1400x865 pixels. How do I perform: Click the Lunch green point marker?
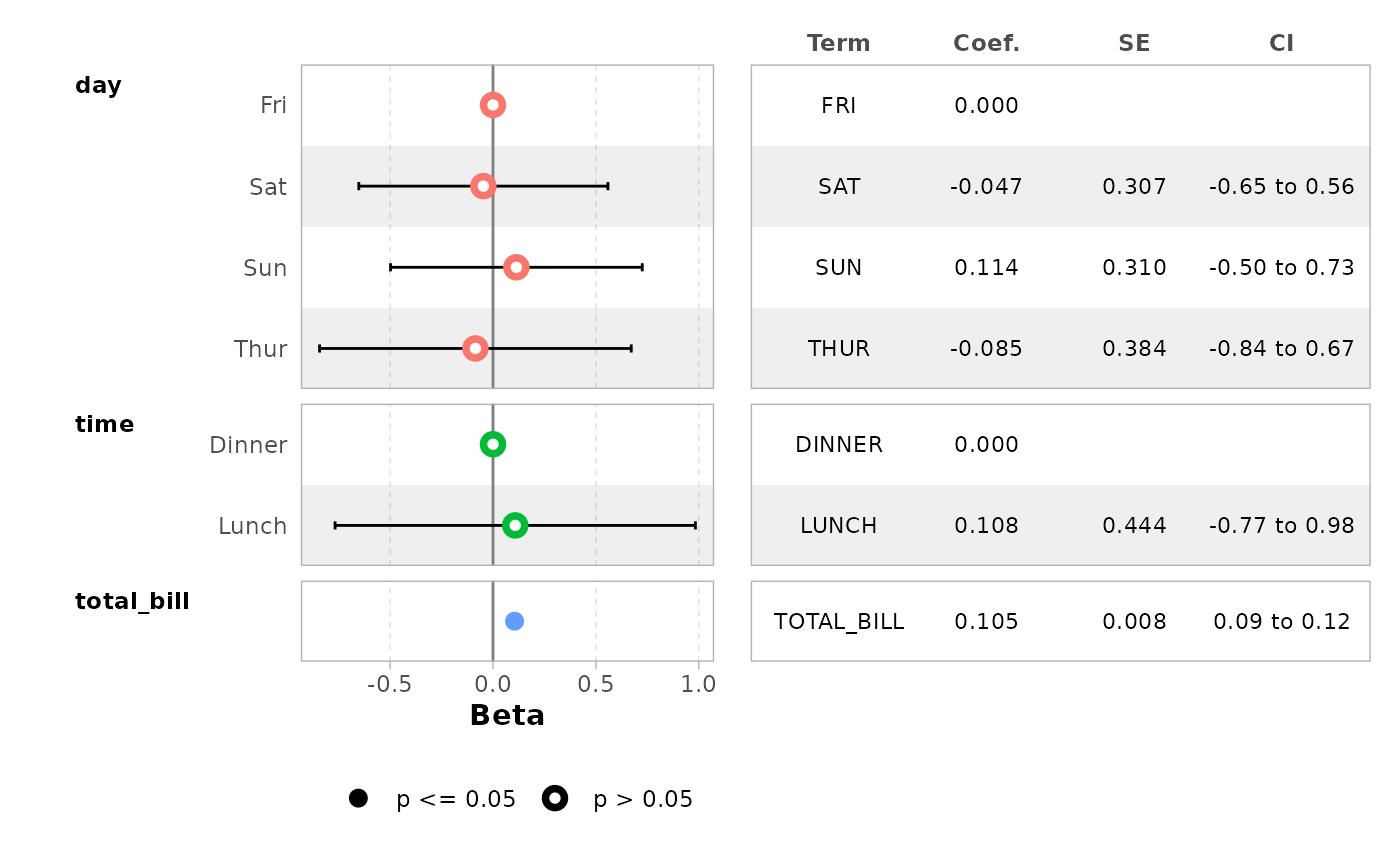coord(515,525)
